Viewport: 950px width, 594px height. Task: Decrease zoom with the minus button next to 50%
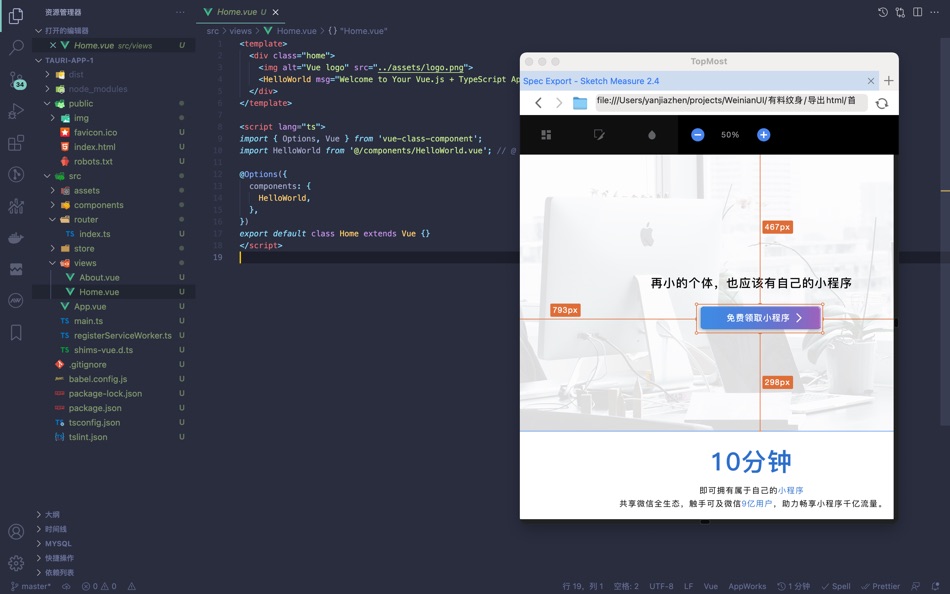697,134
